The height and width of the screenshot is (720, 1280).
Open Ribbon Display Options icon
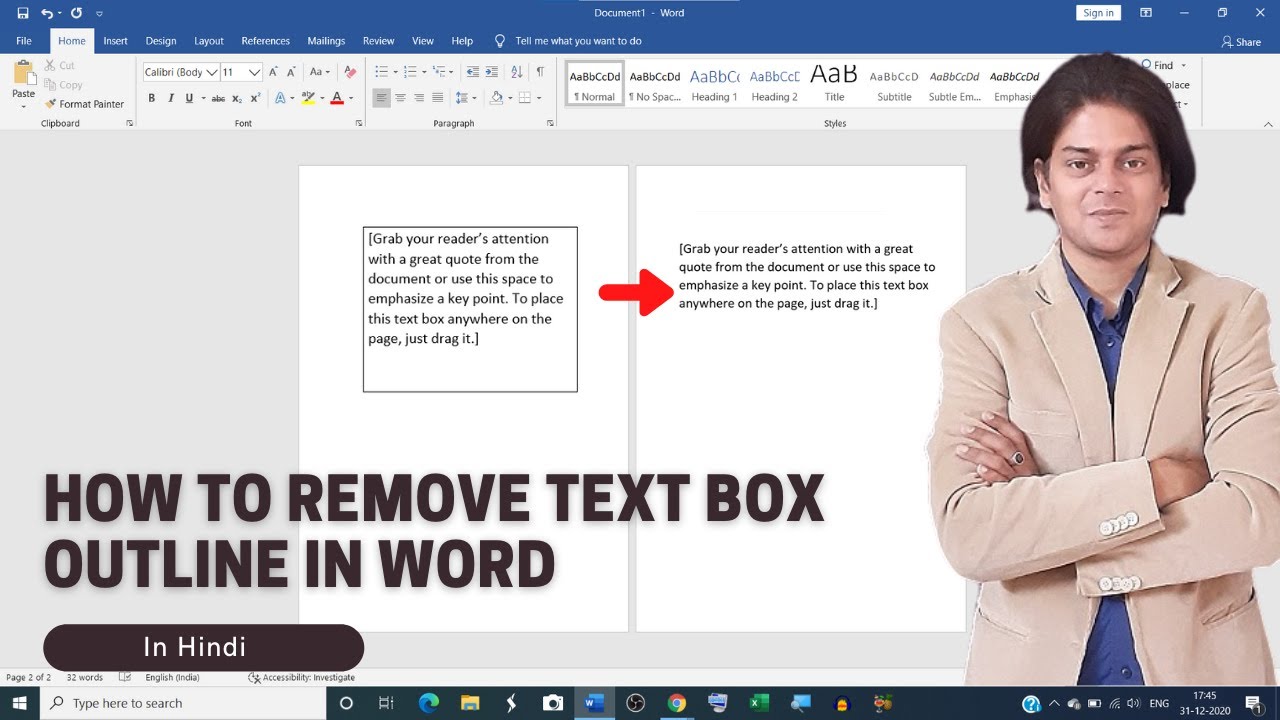(1146, 13)
